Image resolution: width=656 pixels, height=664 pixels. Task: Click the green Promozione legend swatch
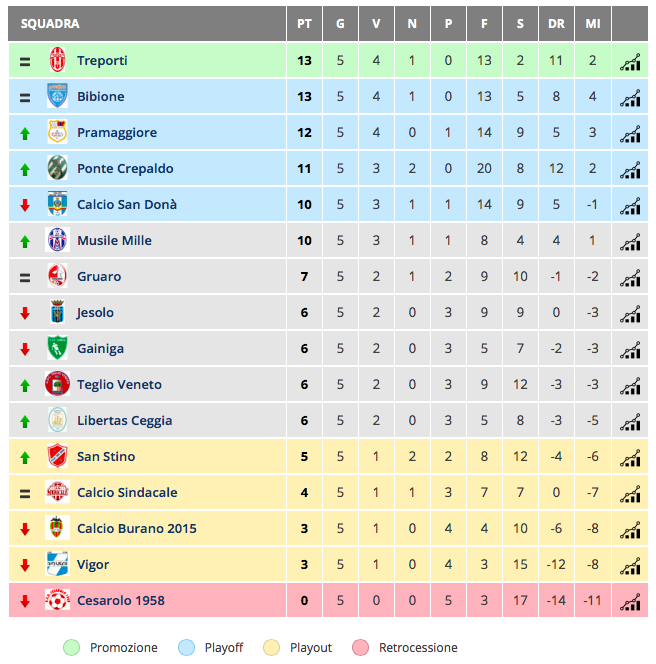coord(71,647)
